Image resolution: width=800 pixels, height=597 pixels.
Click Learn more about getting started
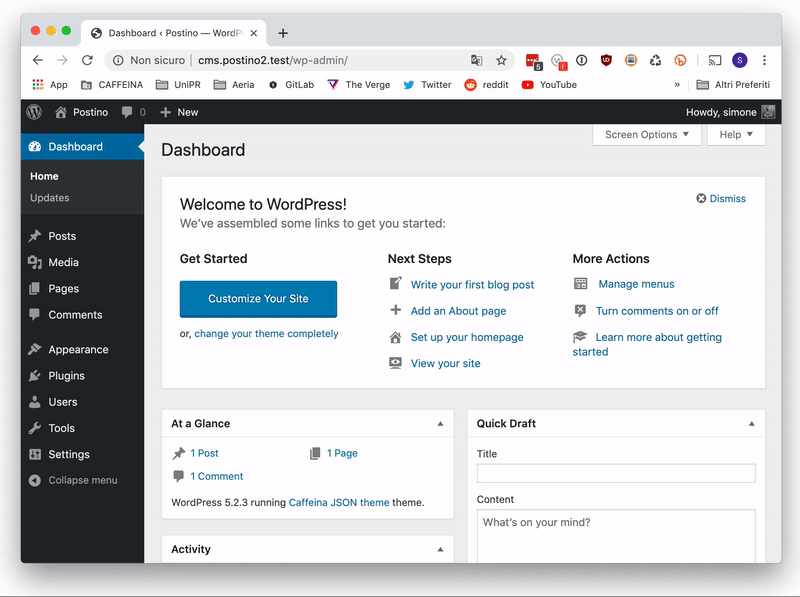pos(647,344)
